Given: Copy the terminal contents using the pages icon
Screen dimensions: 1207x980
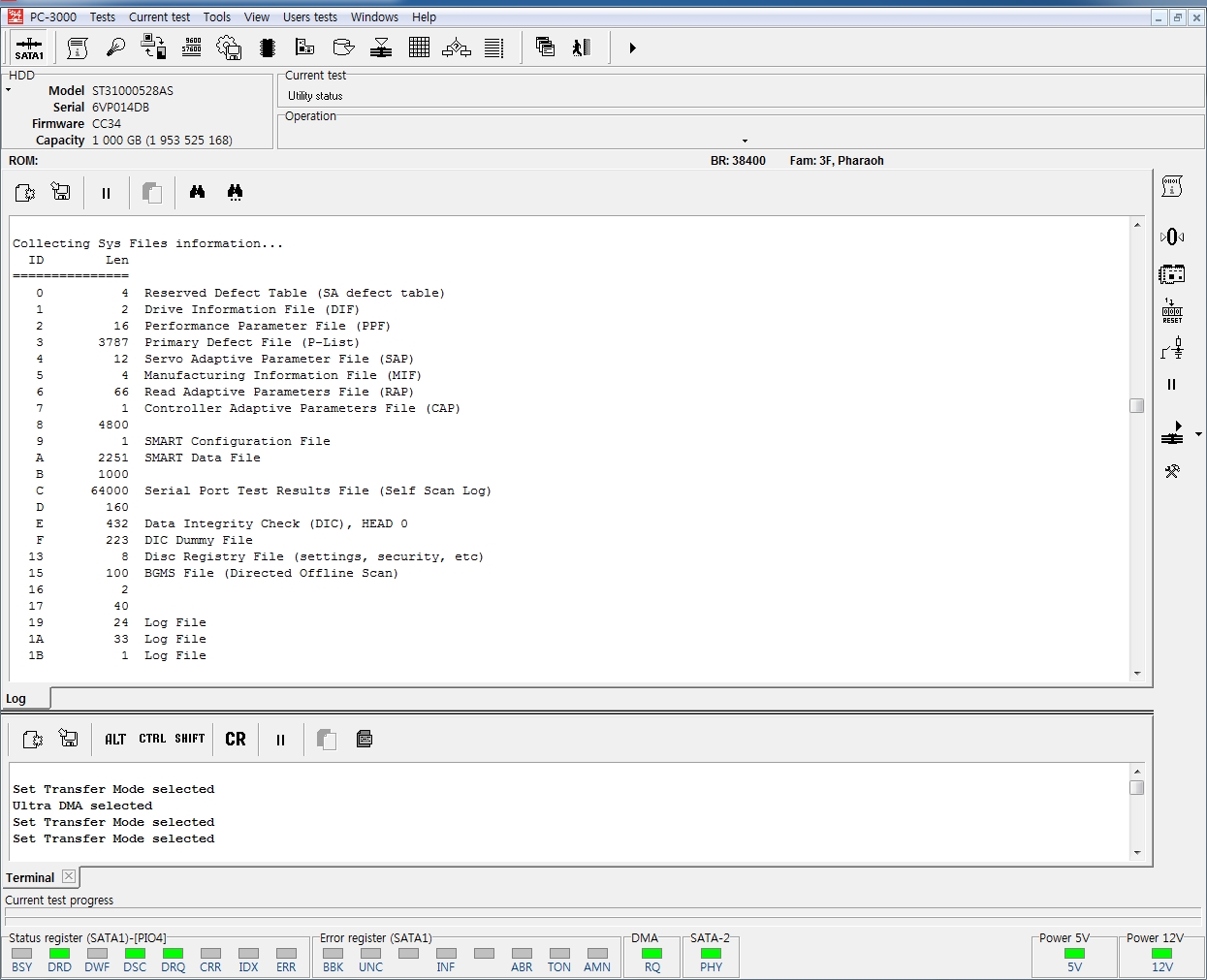Looking at the screenshot, I should click(x=327, y=740).
